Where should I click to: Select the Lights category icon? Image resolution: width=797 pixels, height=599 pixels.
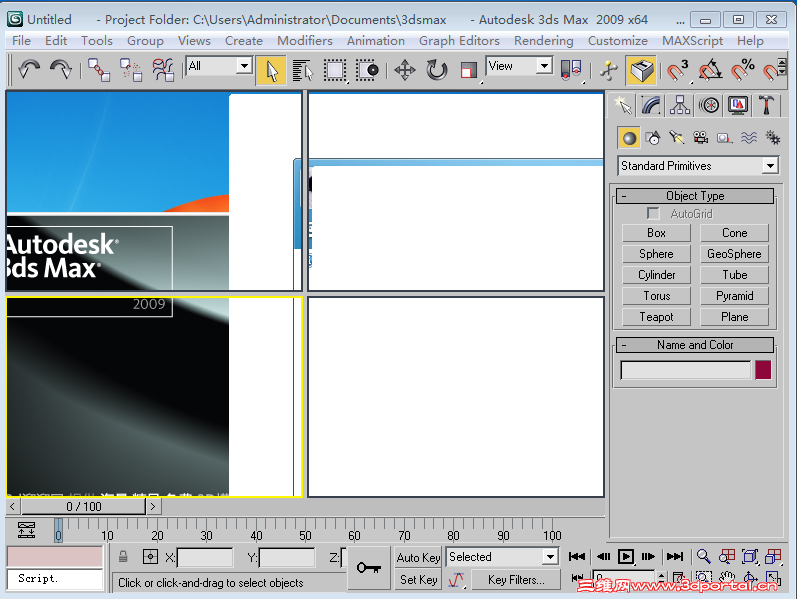677,138
